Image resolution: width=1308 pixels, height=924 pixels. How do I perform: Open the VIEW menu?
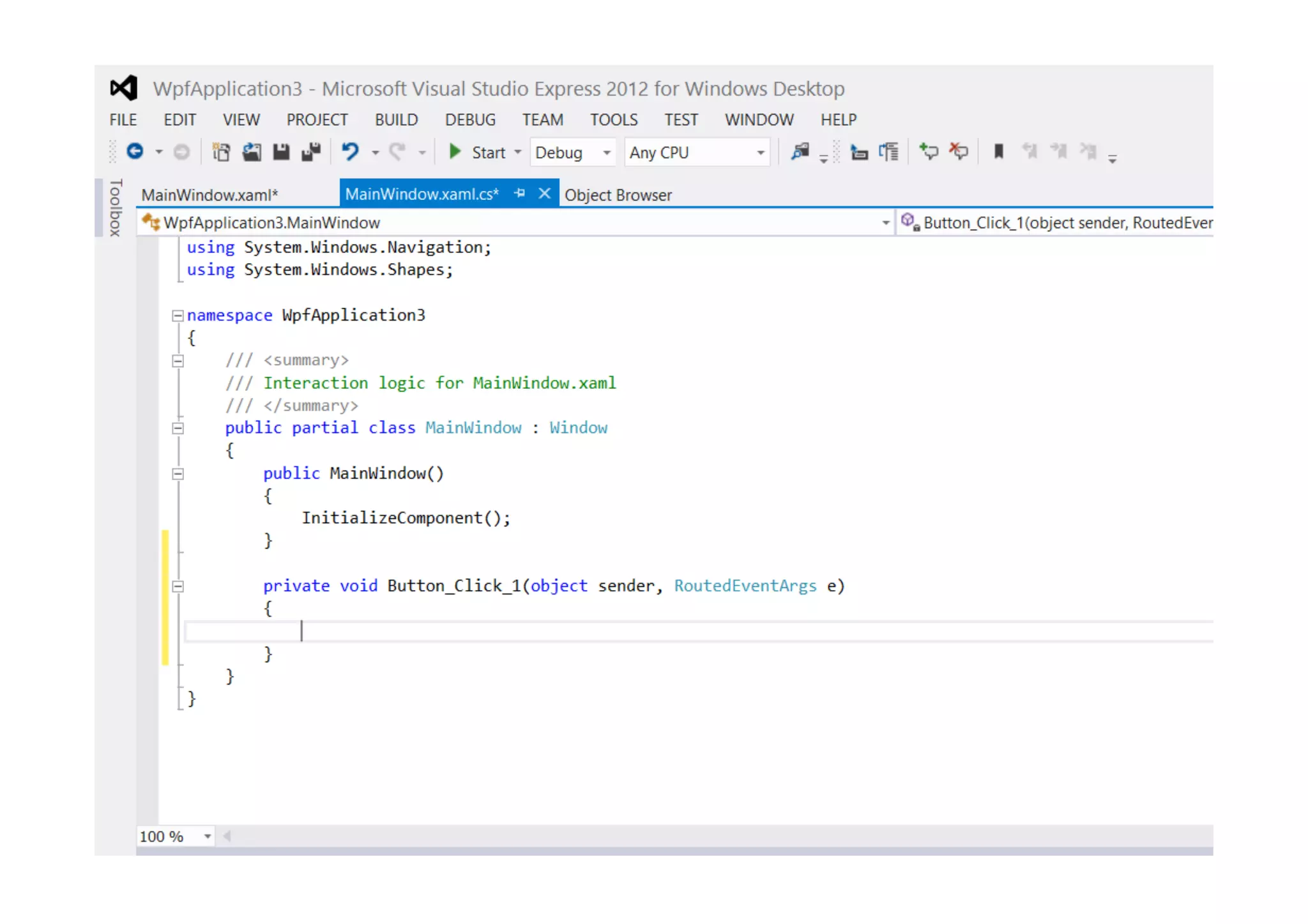[x=241, y=119]
